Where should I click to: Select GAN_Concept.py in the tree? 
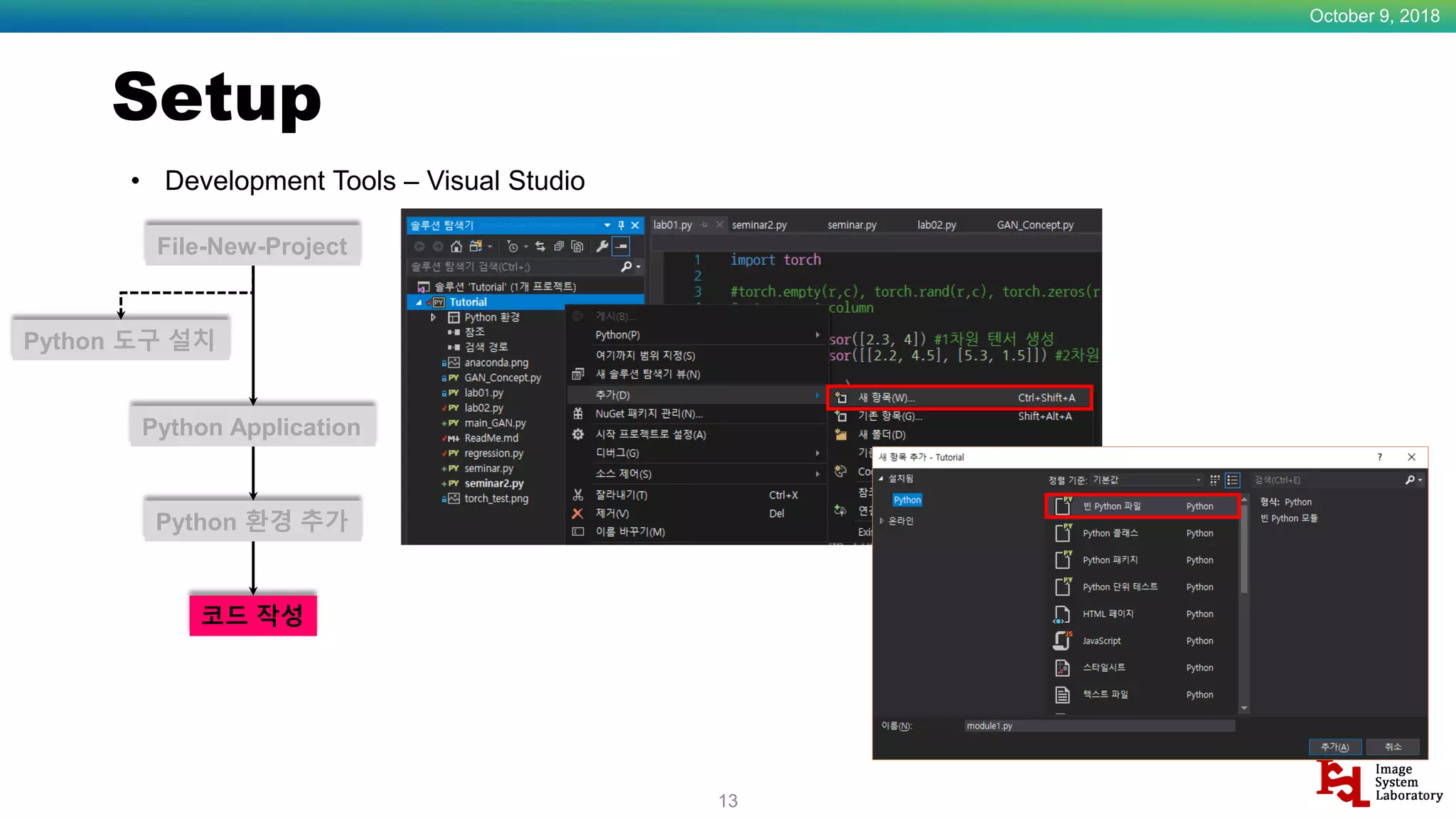[x=502, y=378]
